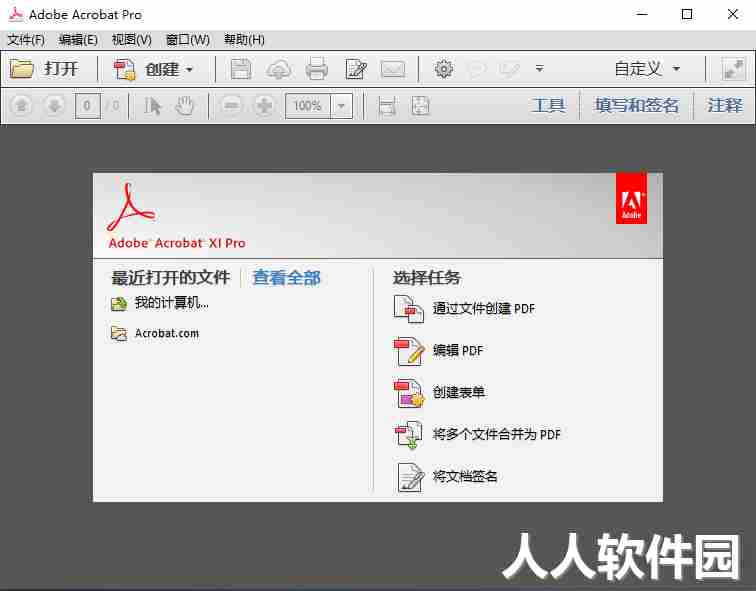Open the 帮助(H) menu
The height and width of the screenshot is (591, 756).
tap(244, 40)
